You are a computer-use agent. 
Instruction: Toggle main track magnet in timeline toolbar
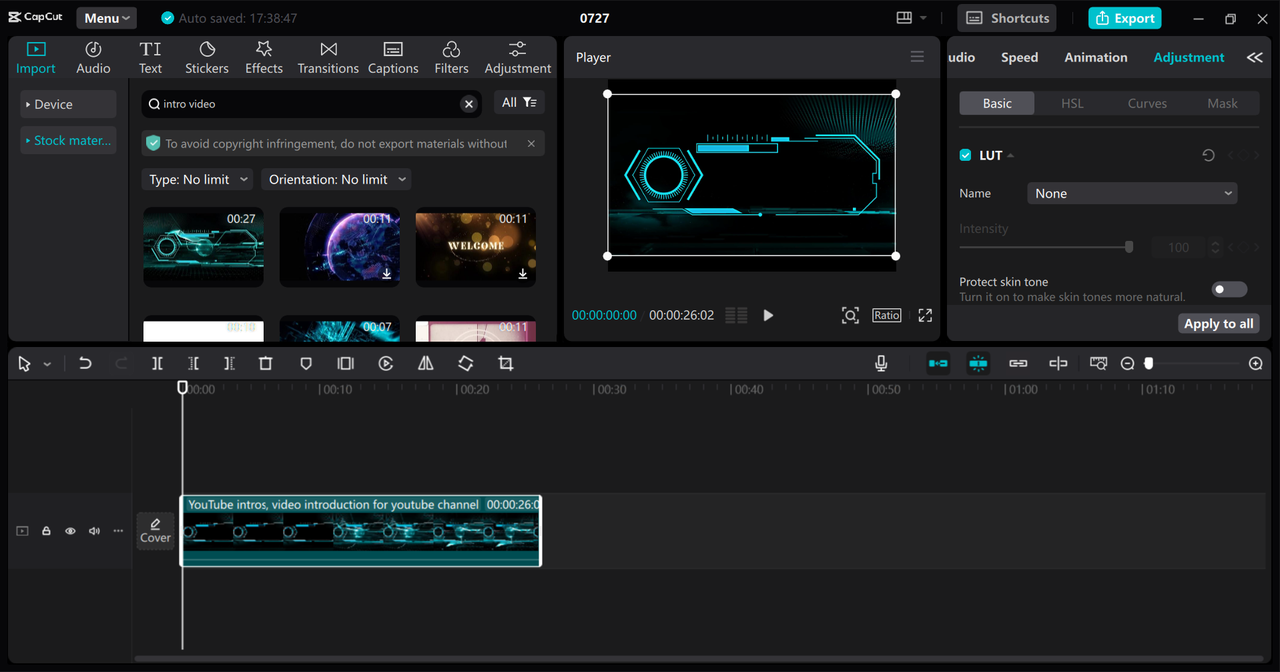point(938,364)
